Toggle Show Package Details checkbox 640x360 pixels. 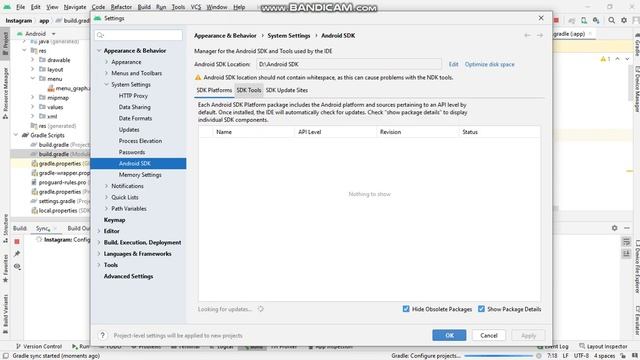point(481,309)
